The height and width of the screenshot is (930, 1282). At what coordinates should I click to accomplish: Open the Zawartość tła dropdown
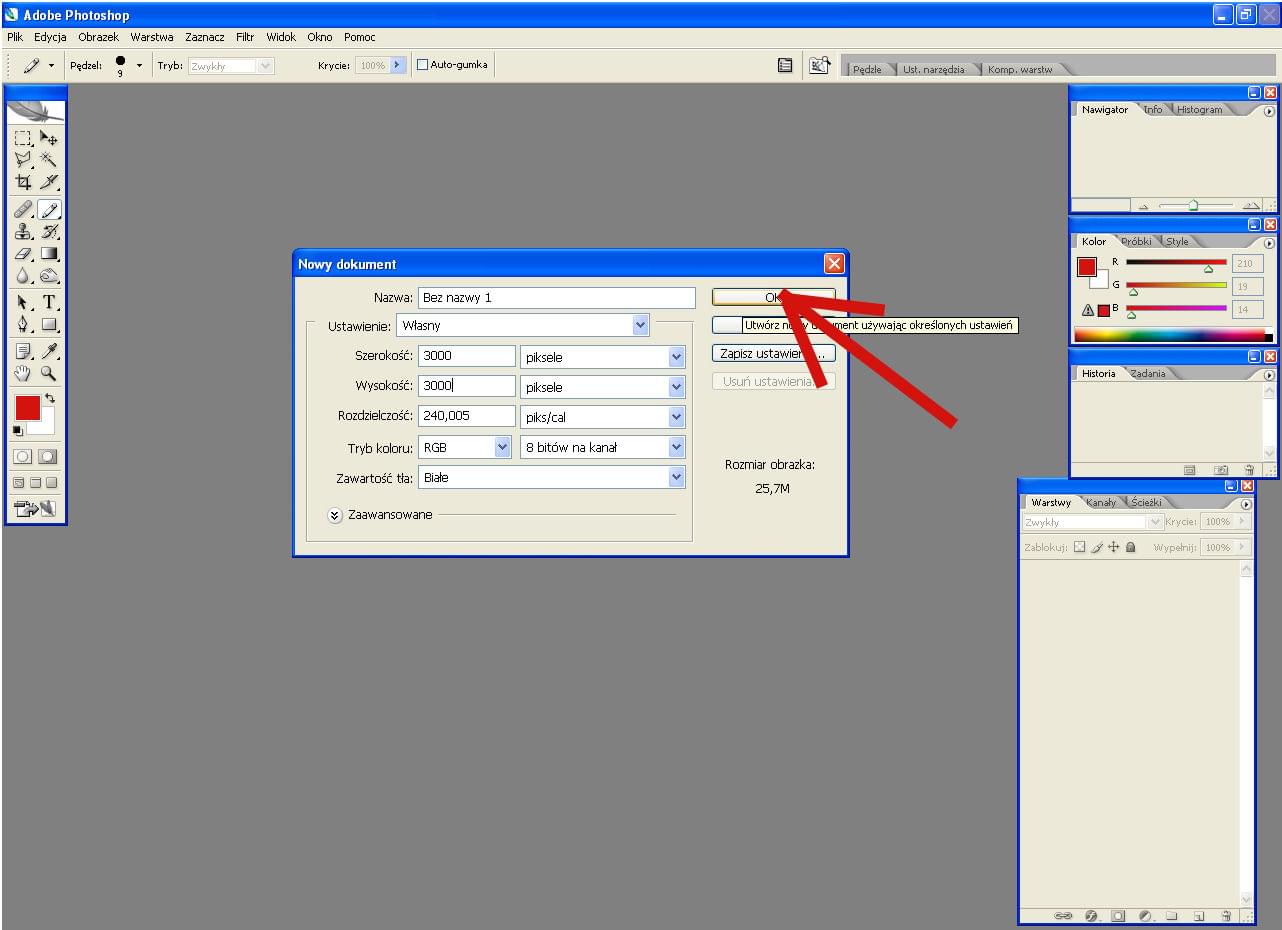pyautogui.click(x=676, y=477)
